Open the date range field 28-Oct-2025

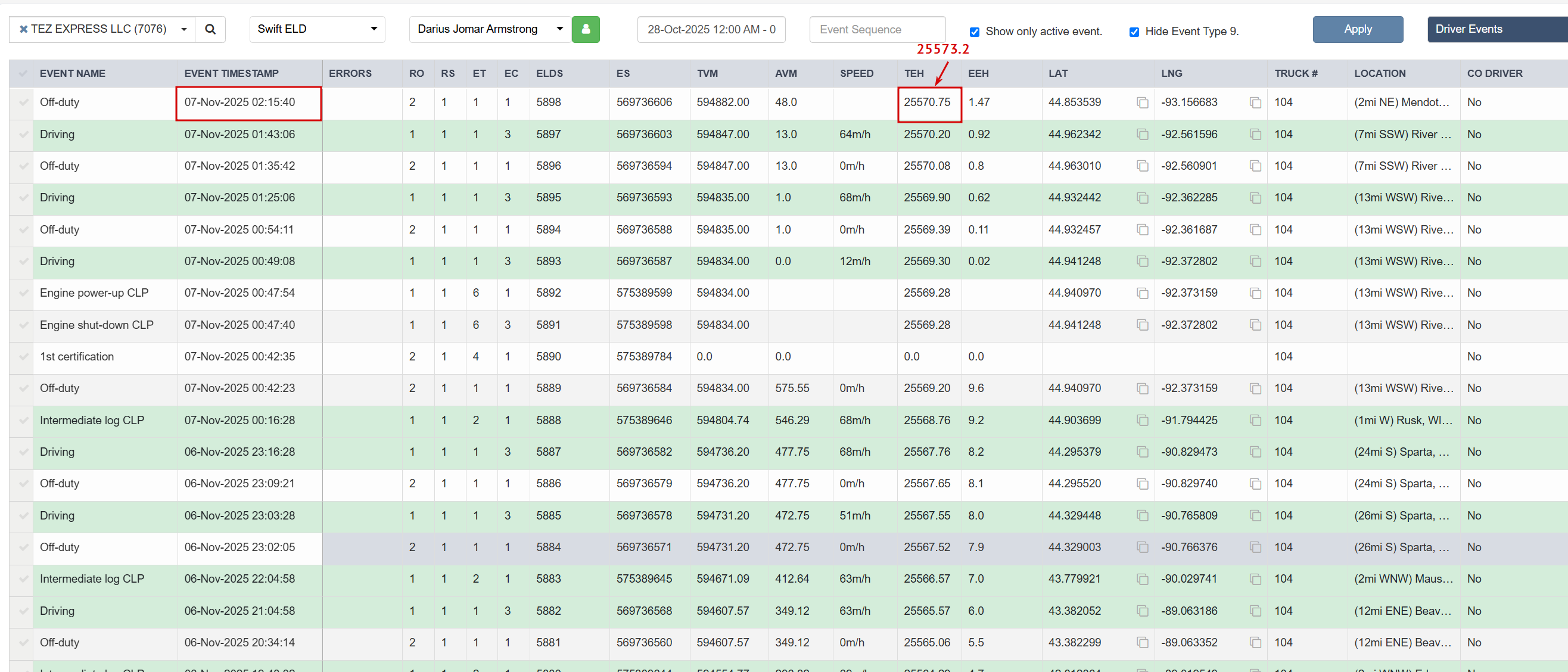(710, 29)
